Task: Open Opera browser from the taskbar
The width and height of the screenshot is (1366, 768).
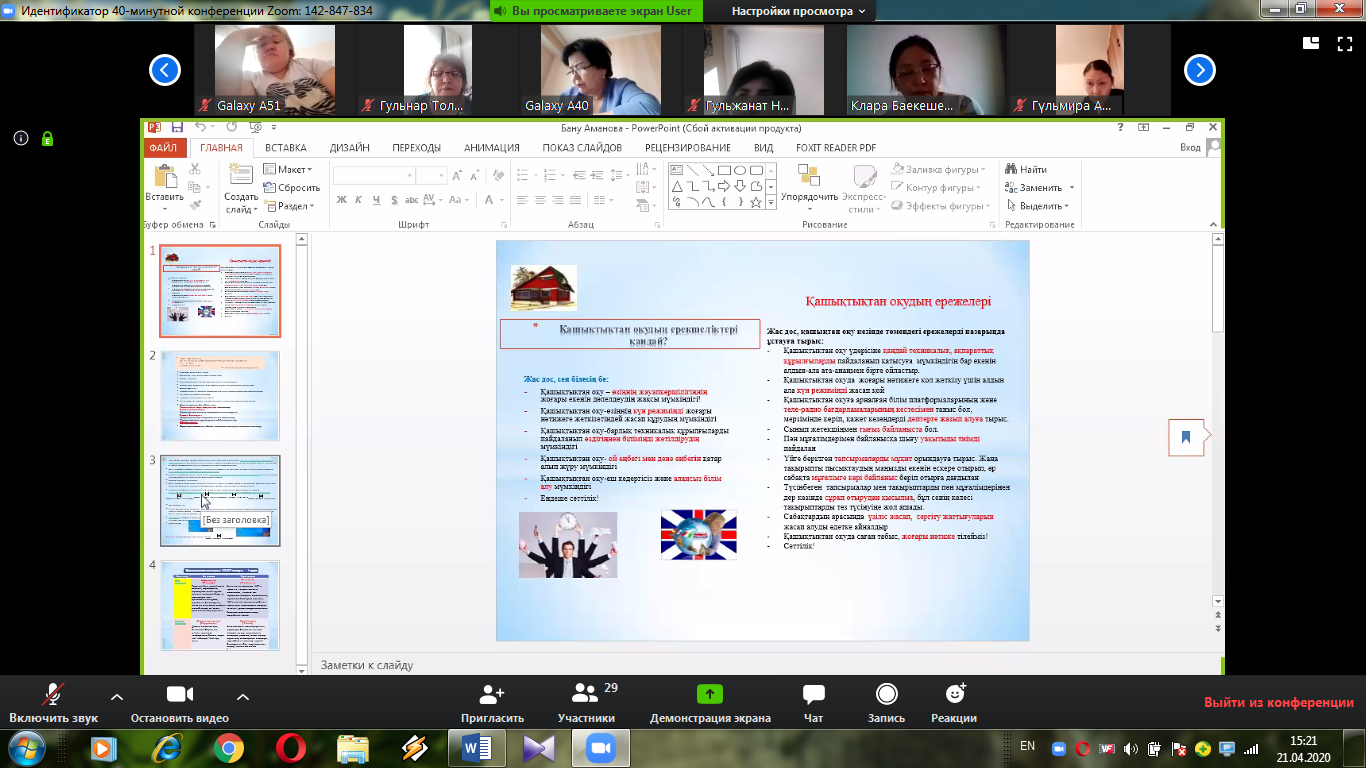Action: (x=291, y=748)
